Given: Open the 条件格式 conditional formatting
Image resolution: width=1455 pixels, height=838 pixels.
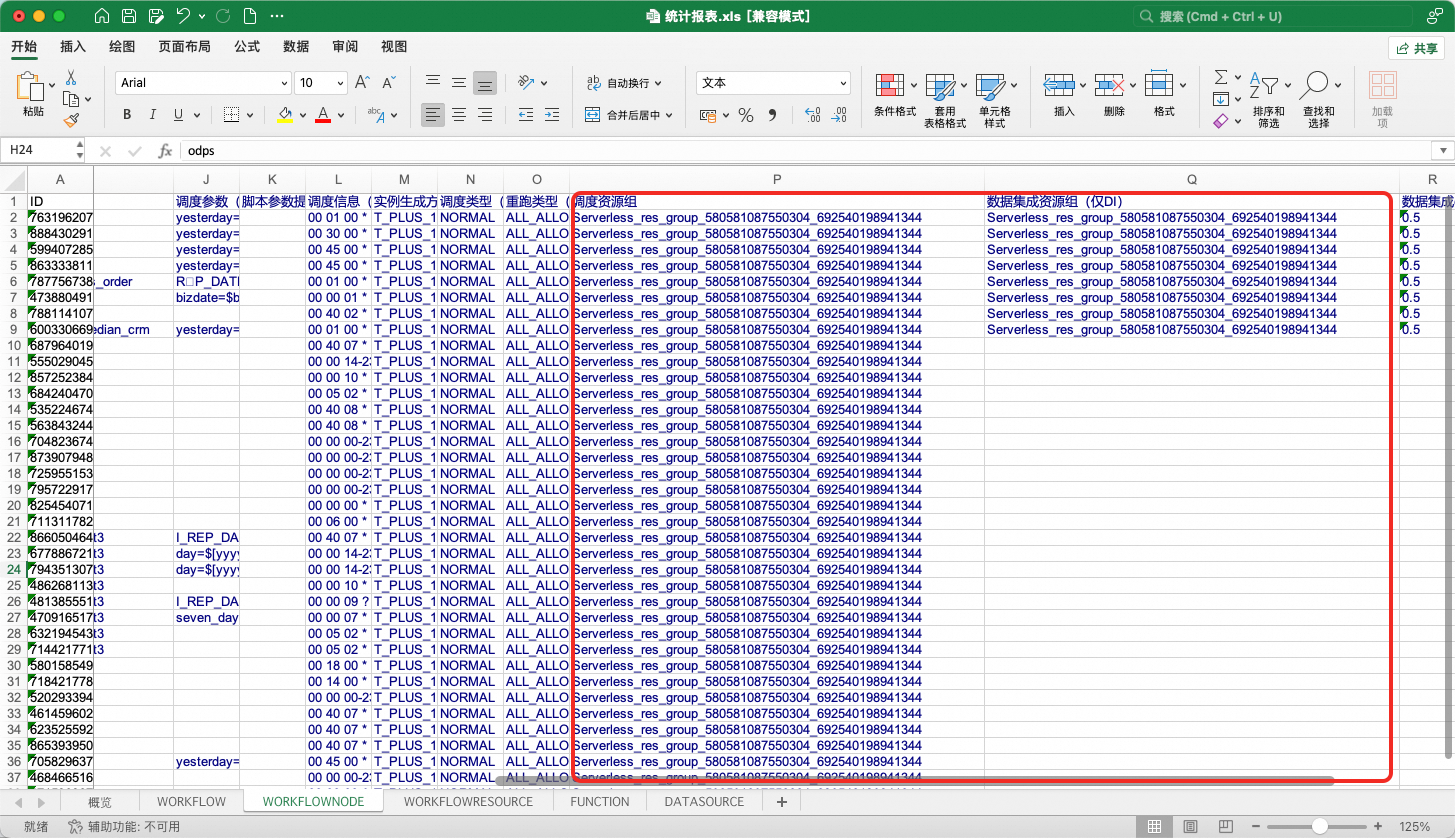Looking at the screenshot, I should (895, 95).
